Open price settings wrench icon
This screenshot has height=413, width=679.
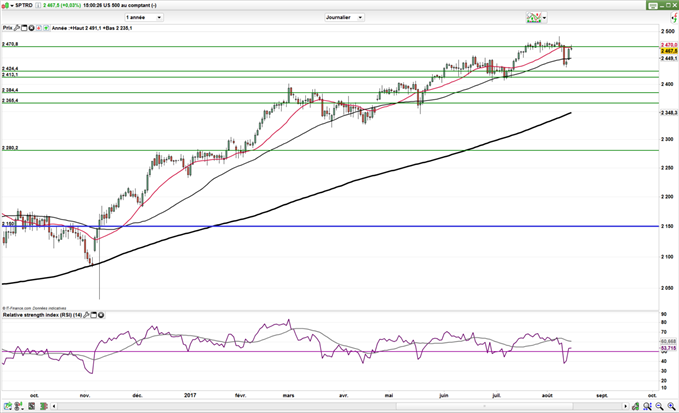point(17,28)
